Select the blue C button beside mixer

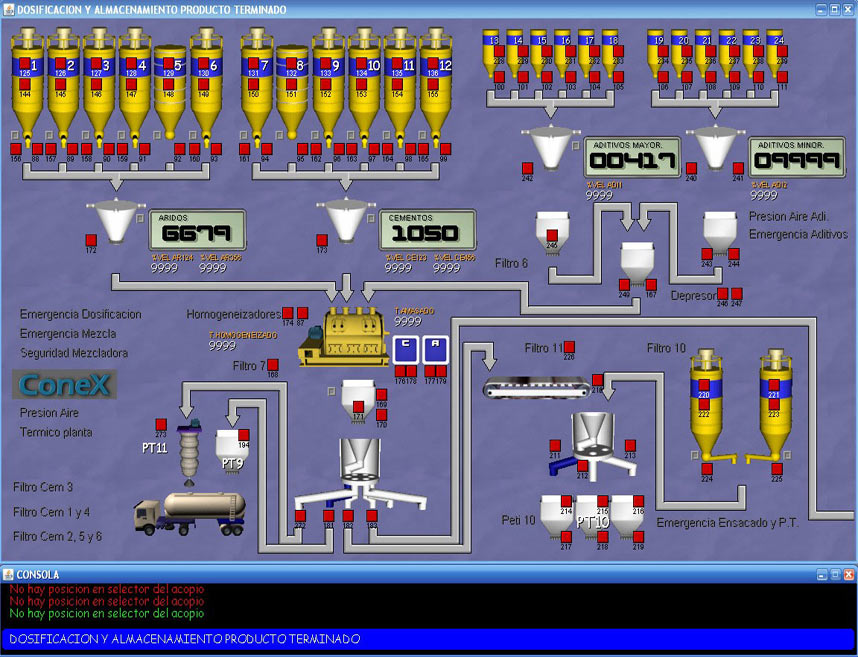(x=406, y=350)
